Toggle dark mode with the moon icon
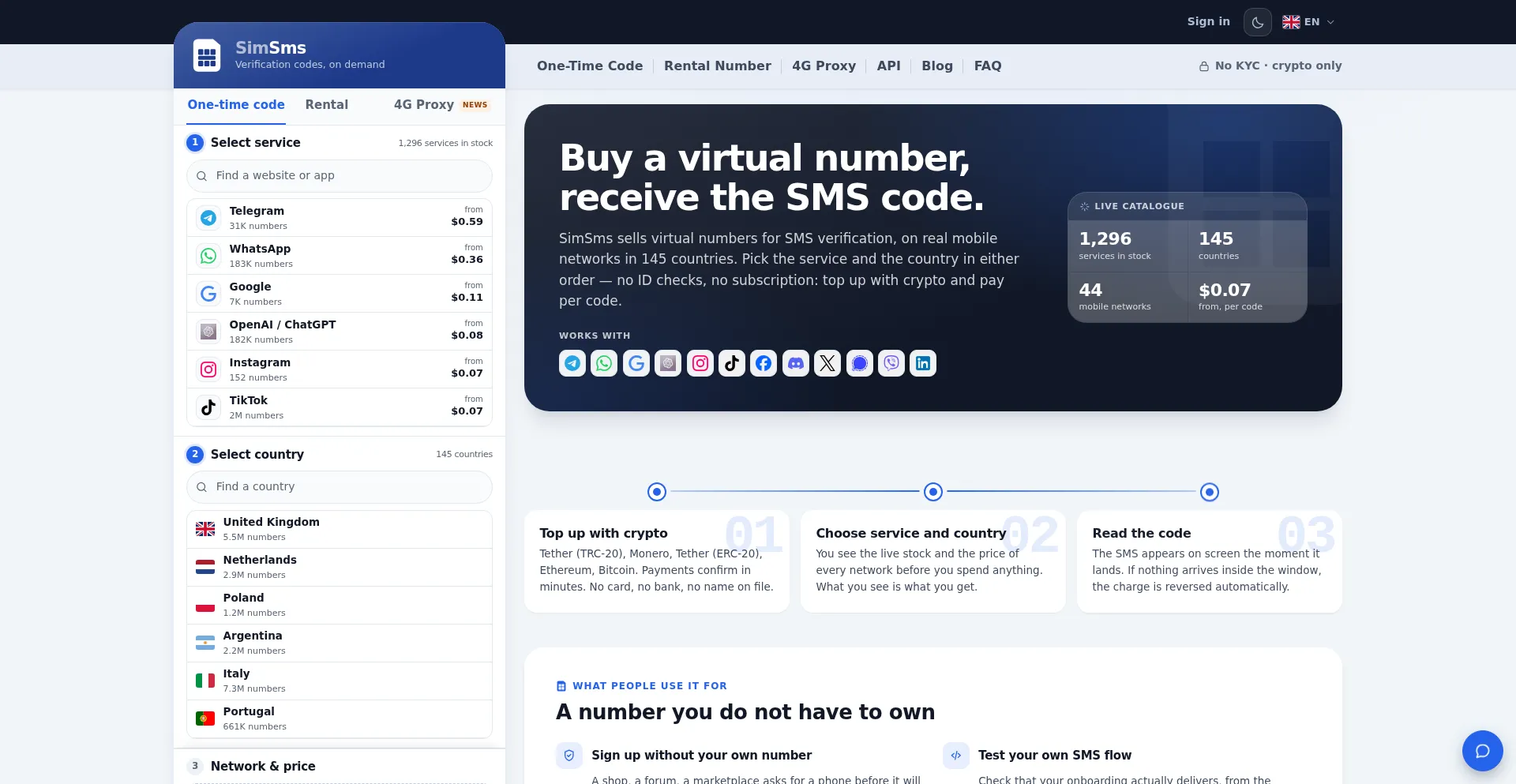1516x784 pixels. (1258, 22)
